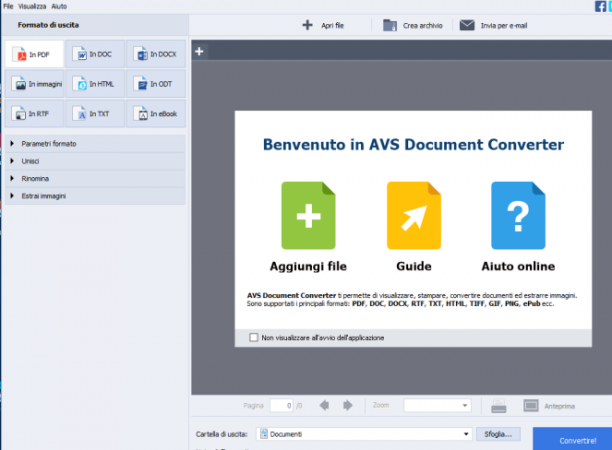
Task: Select the In DOCX output format
Action: [x=156, y=54]
